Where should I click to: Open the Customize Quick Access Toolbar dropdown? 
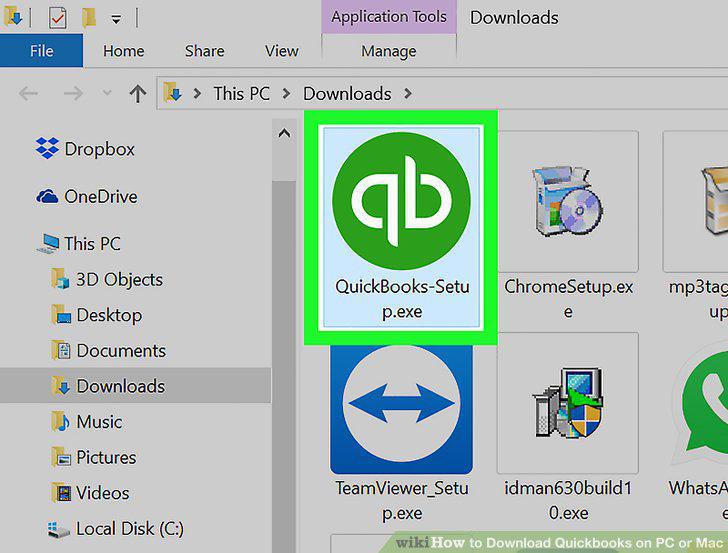(116, 19)
